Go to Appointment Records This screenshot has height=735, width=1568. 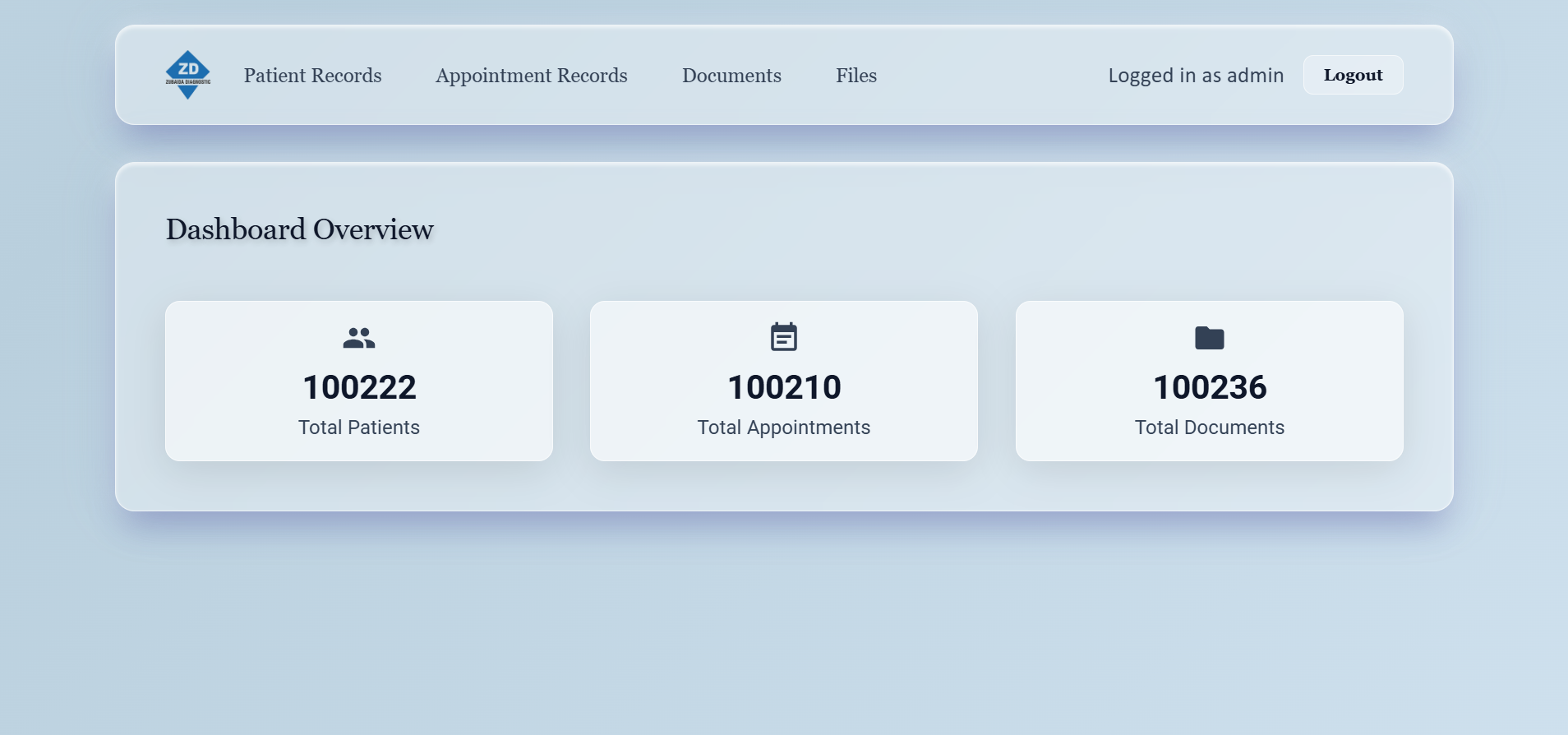pos(532,76)
